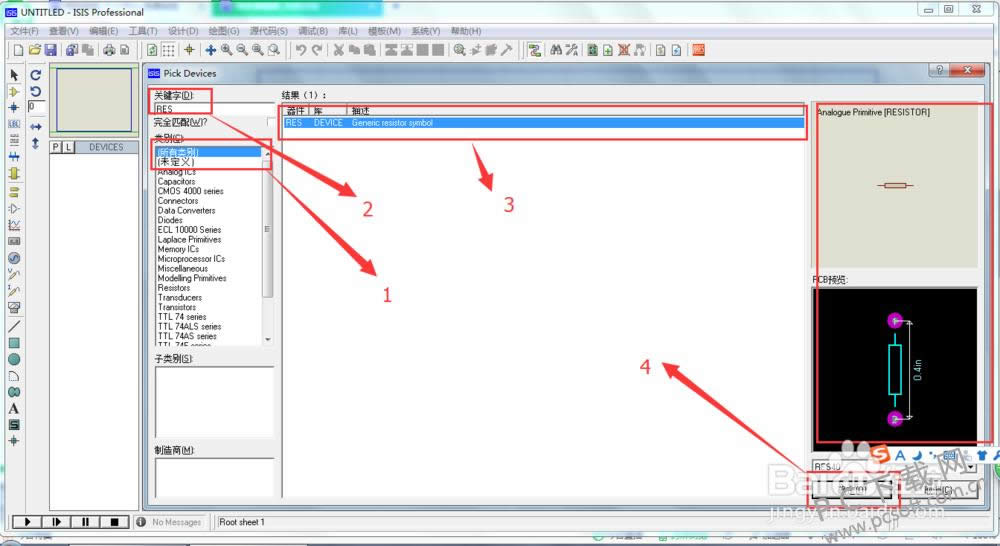This screenshot has height=546, width=1000.
Task: Enable the 完全匹配 exact match checkbox
Action: click(x=271, y=122)
